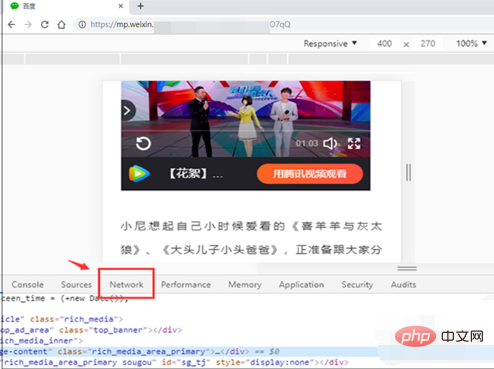The width and height of the screenshot is (494, 369).
Task: Open the Memory tab
Action: click(x=245, y=285)
